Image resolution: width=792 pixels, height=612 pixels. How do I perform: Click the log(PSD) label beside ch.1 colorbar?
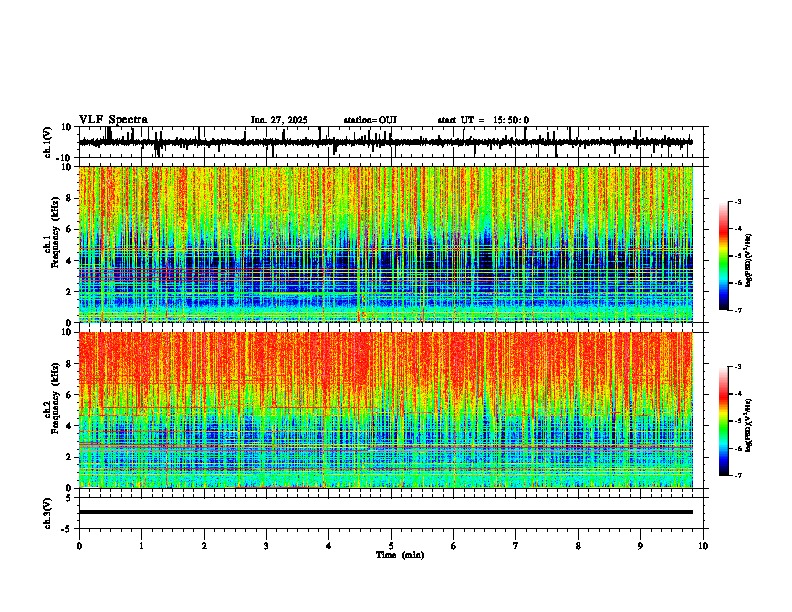pos(749,260)
